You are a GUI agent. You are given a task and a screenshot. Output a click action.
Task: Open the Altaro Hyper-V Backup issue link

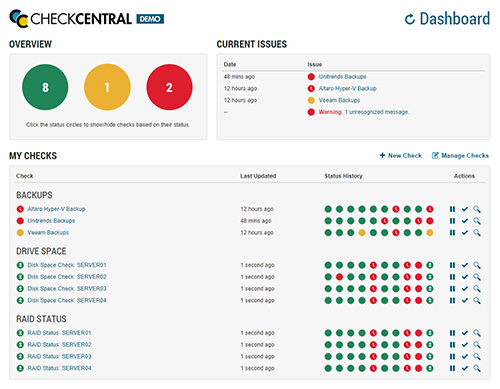pos(348,88)
